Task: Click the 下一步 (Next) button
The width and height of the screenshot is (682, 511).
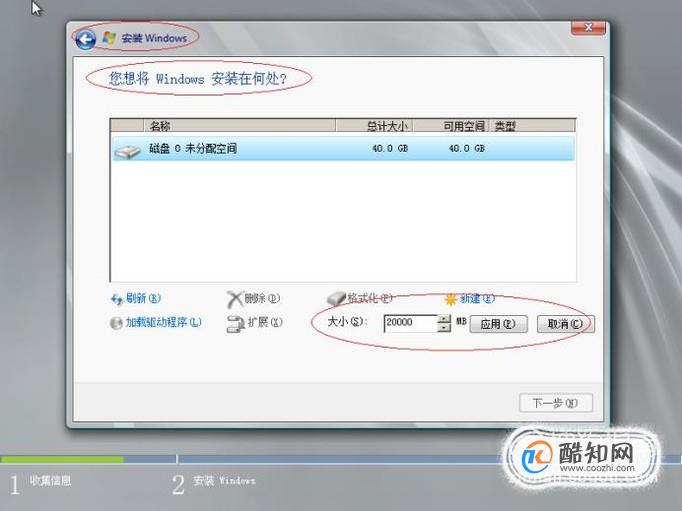Action: (x=555, y=403)
